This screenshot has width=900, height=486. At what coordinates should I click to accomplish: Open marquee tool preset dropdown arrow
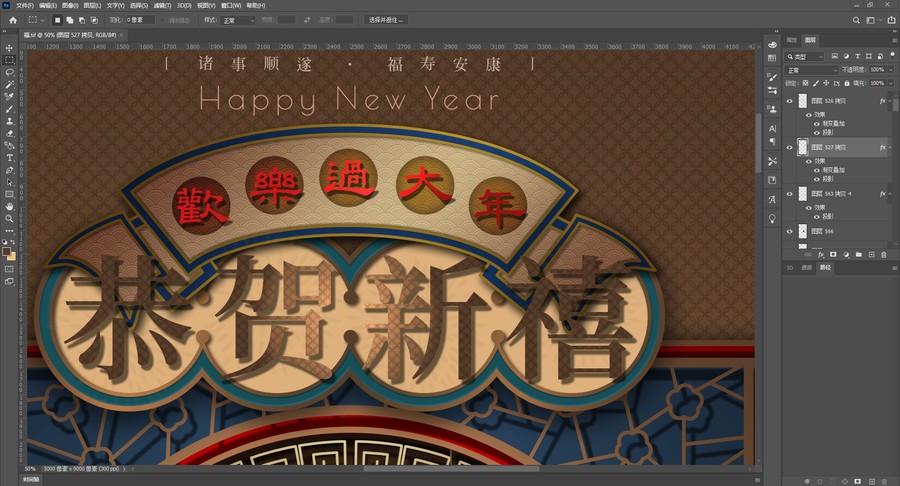tap(42, 20)
